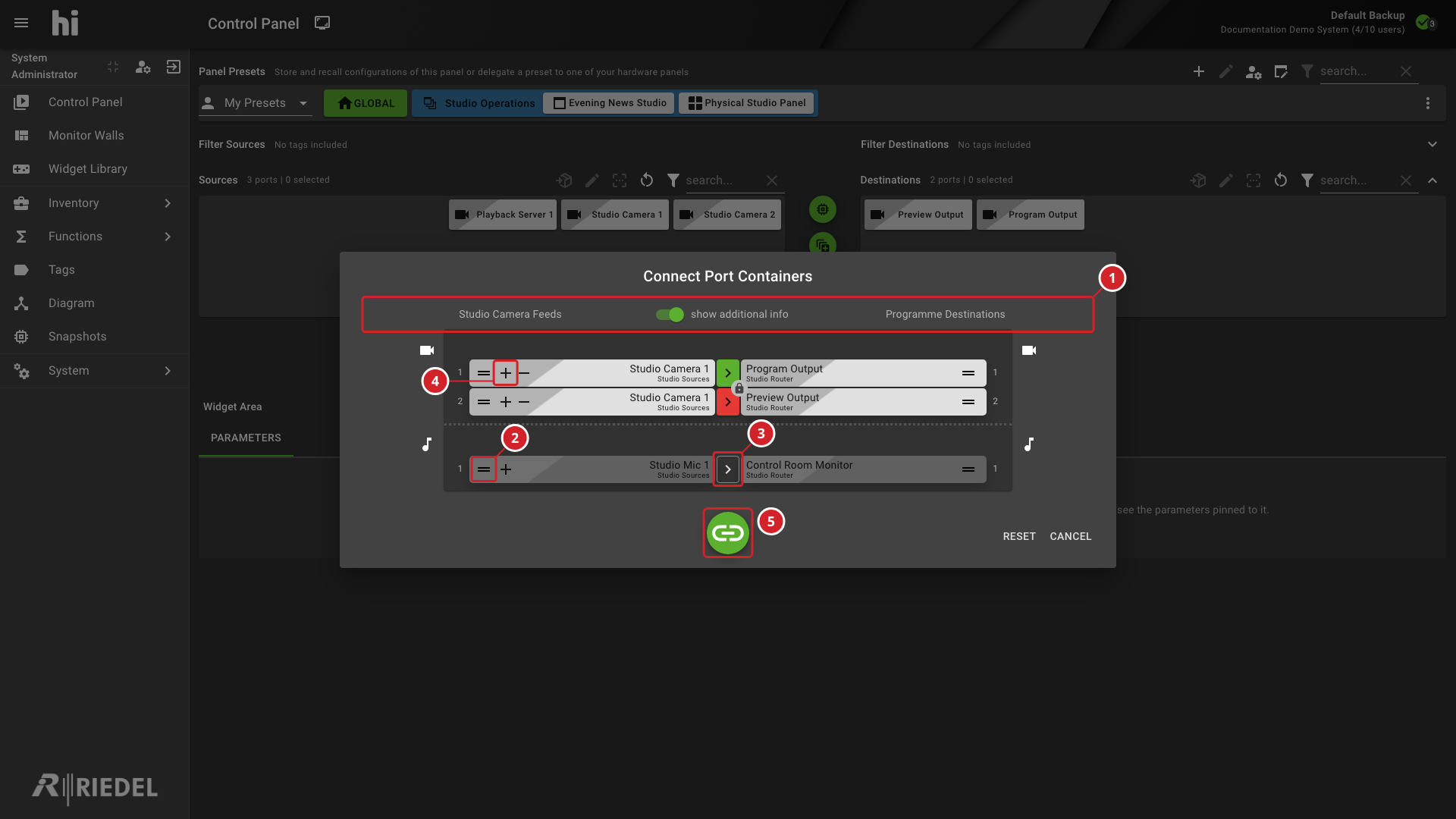The height and width of the screenshot is (819, 1456).
Task: Toggle the arrow connecting to Control Room Monitor
Action: (728, 469)
